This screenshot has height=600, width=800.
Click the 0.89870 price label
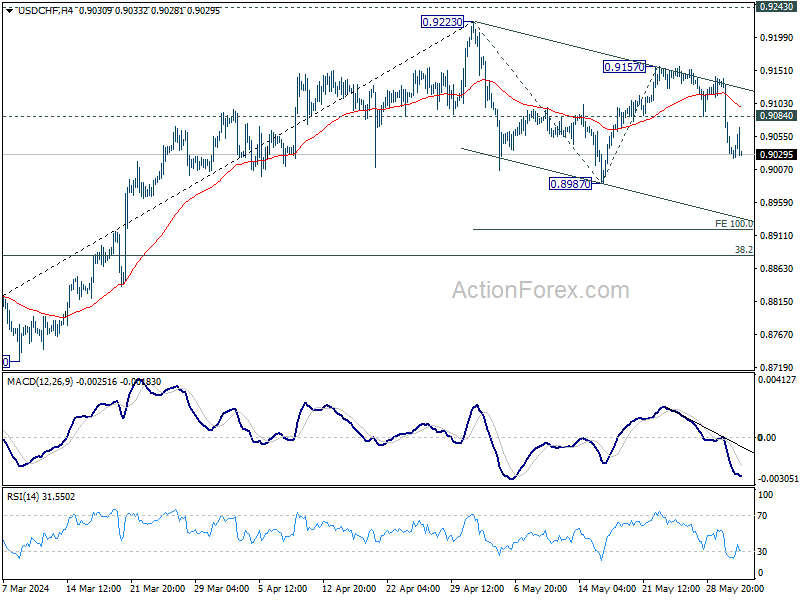click(570, 184)
